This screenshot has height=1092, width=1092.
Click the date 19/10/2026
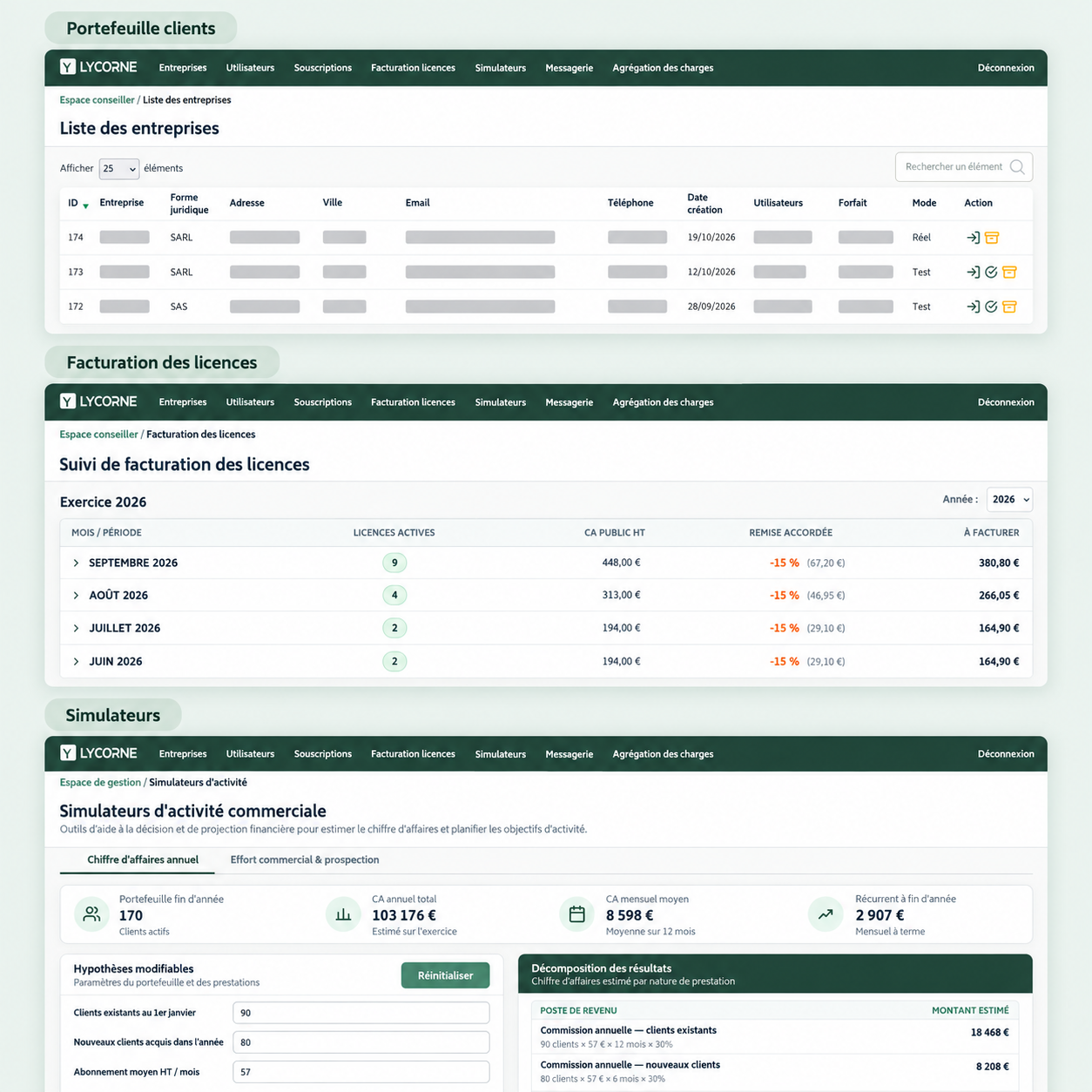point(711,238)
